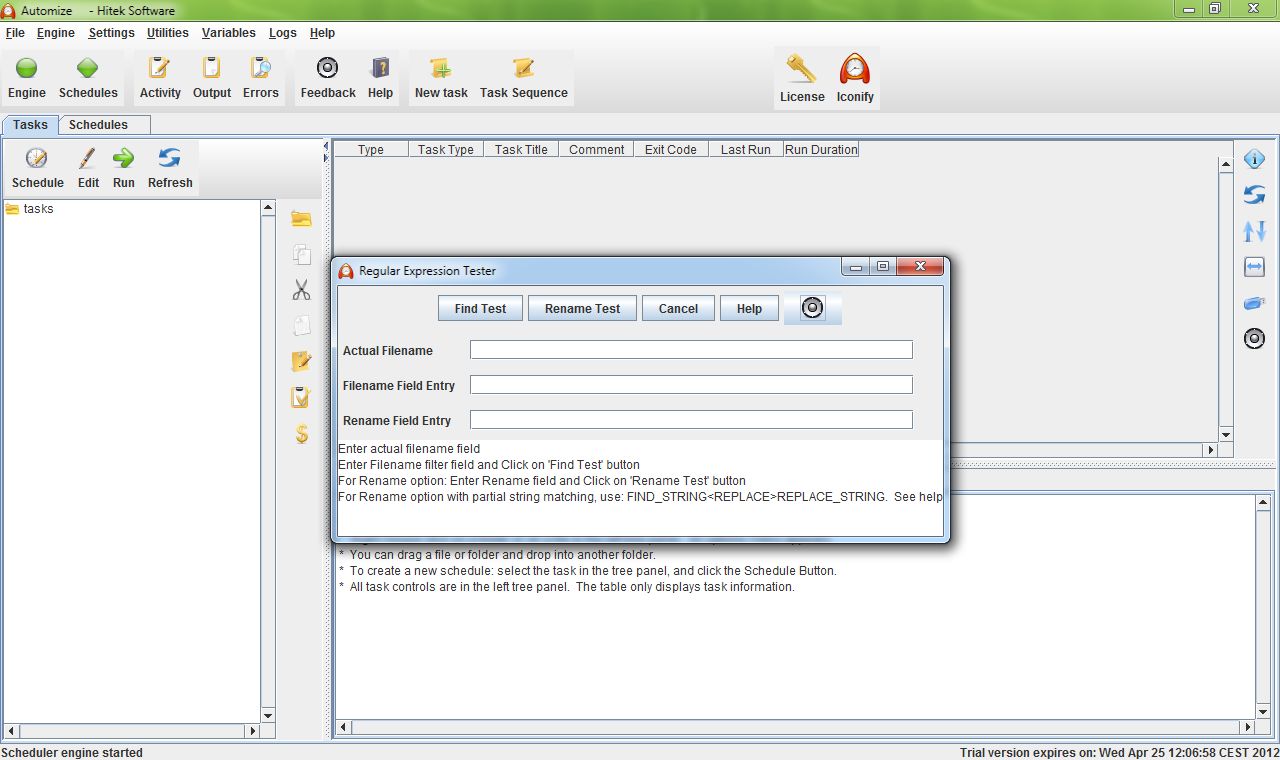Click the up-down sort arrows icon
Screen dimensions: 1280x760
1254,231
